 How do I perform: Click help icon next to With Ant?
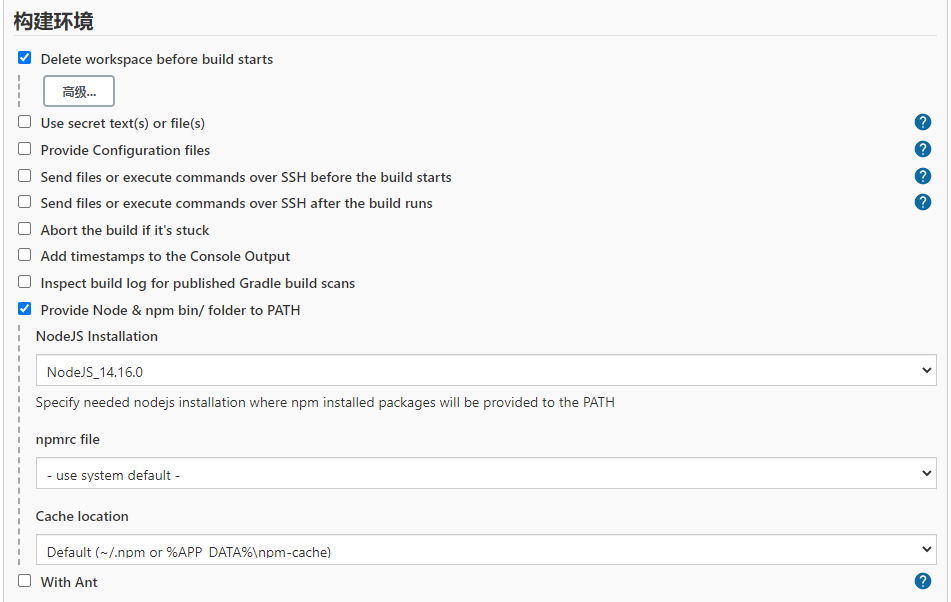(x=923, y=581)
